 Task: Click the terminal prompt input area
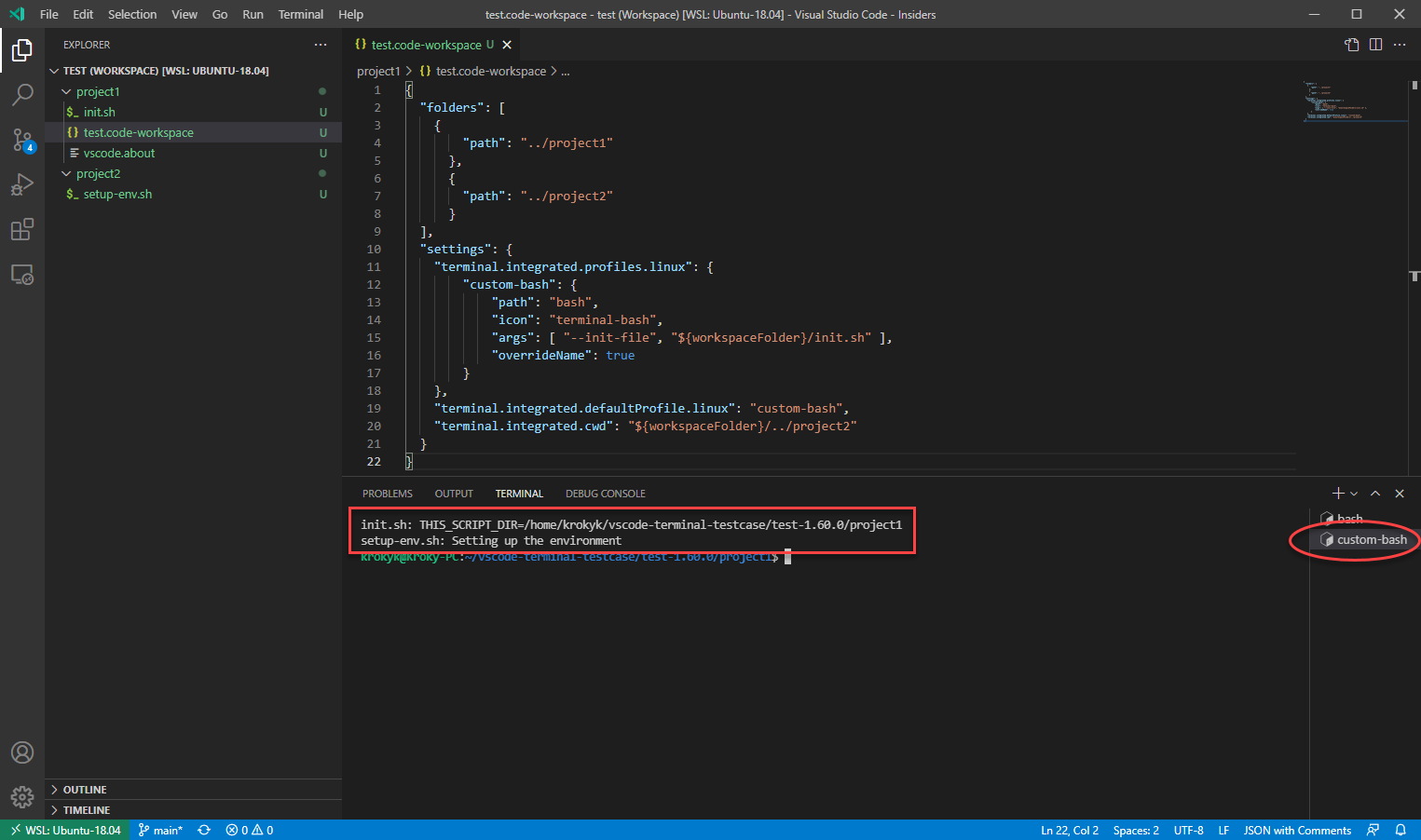[x=787, y=557]
